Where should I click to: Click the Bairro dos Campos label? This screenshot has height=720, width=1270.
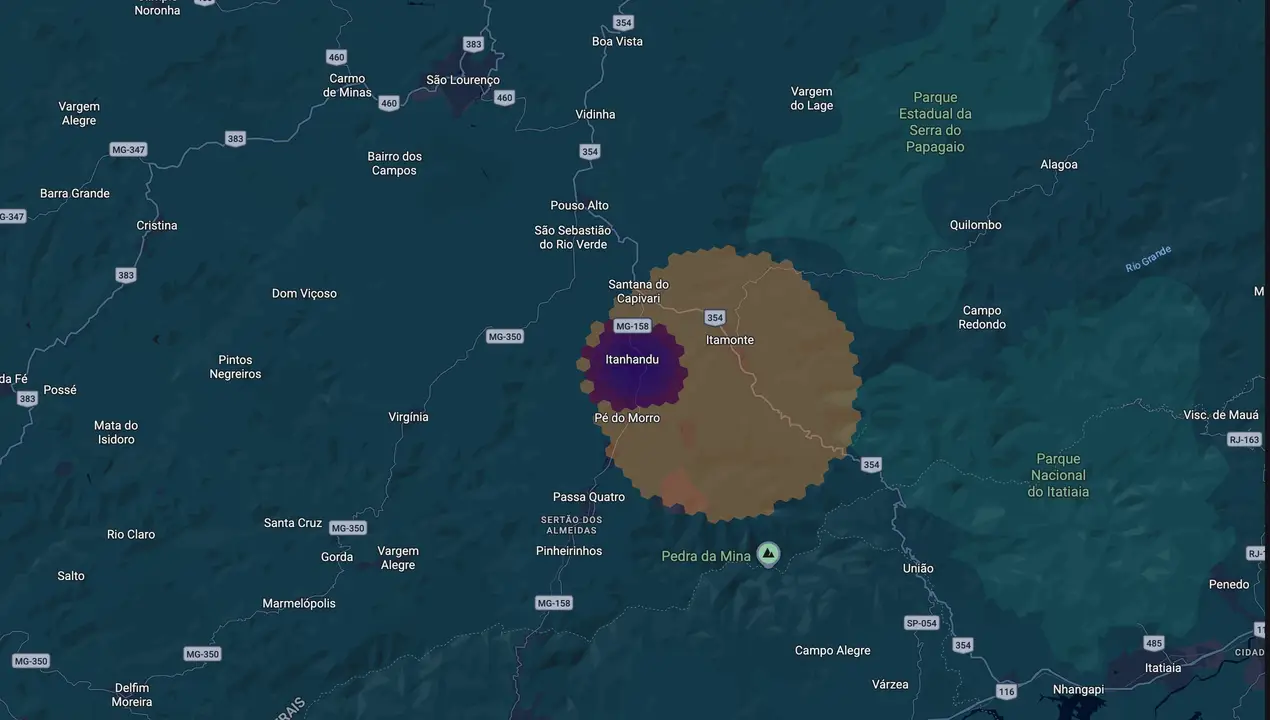click(x=395, y=163)
